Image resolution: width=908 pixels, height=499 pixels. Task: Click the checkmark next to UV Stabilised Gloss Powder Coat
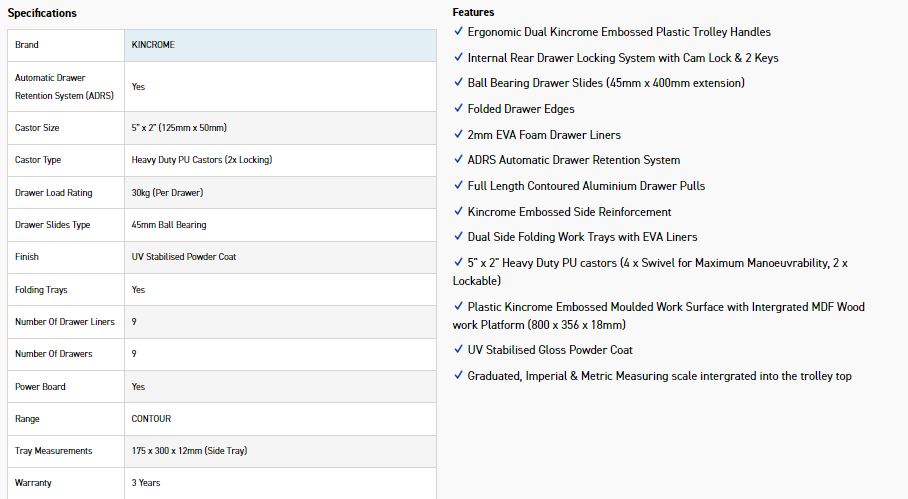point(458,350)
